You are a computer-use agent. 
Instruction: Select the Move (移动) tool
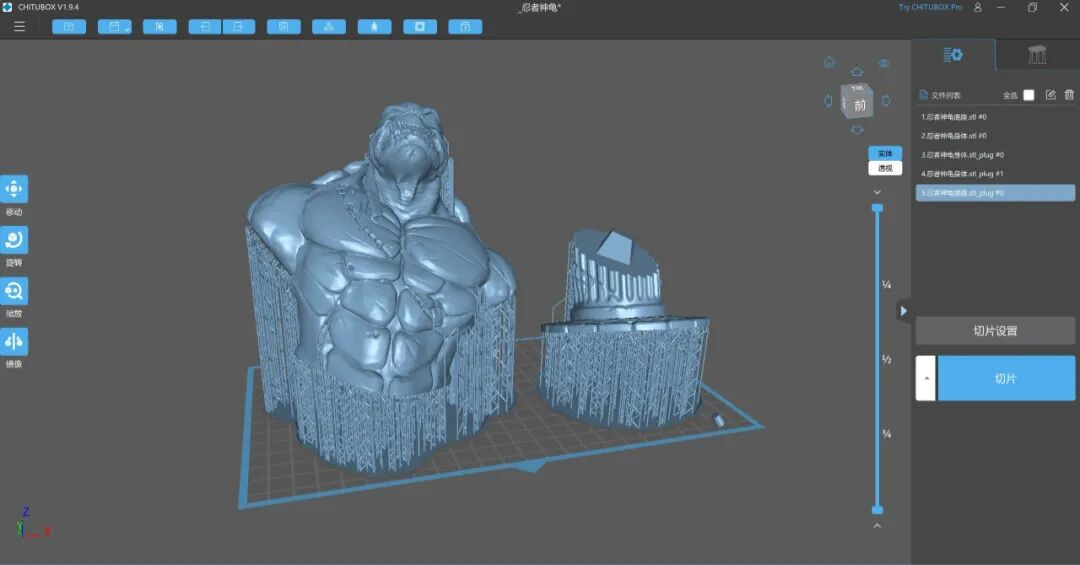tap(14, 189)
